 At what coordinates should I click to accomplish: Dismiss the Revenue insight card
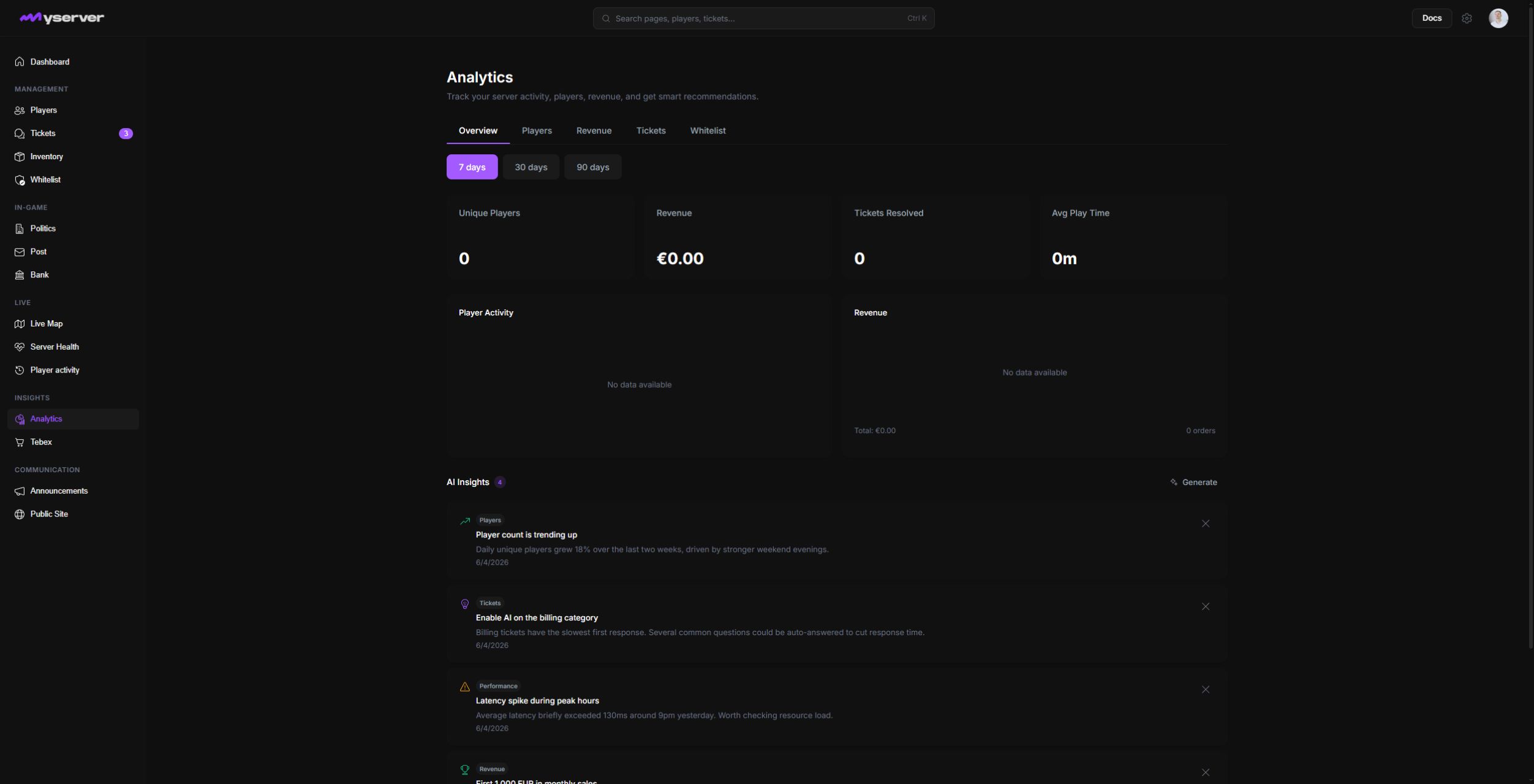point(1205,773)
